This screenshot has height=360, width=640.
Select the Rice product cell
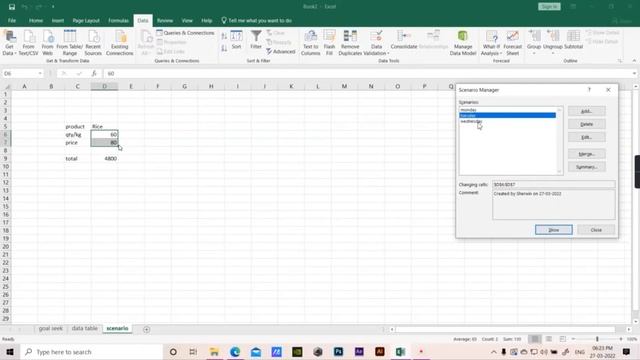(x=104, y=127)
